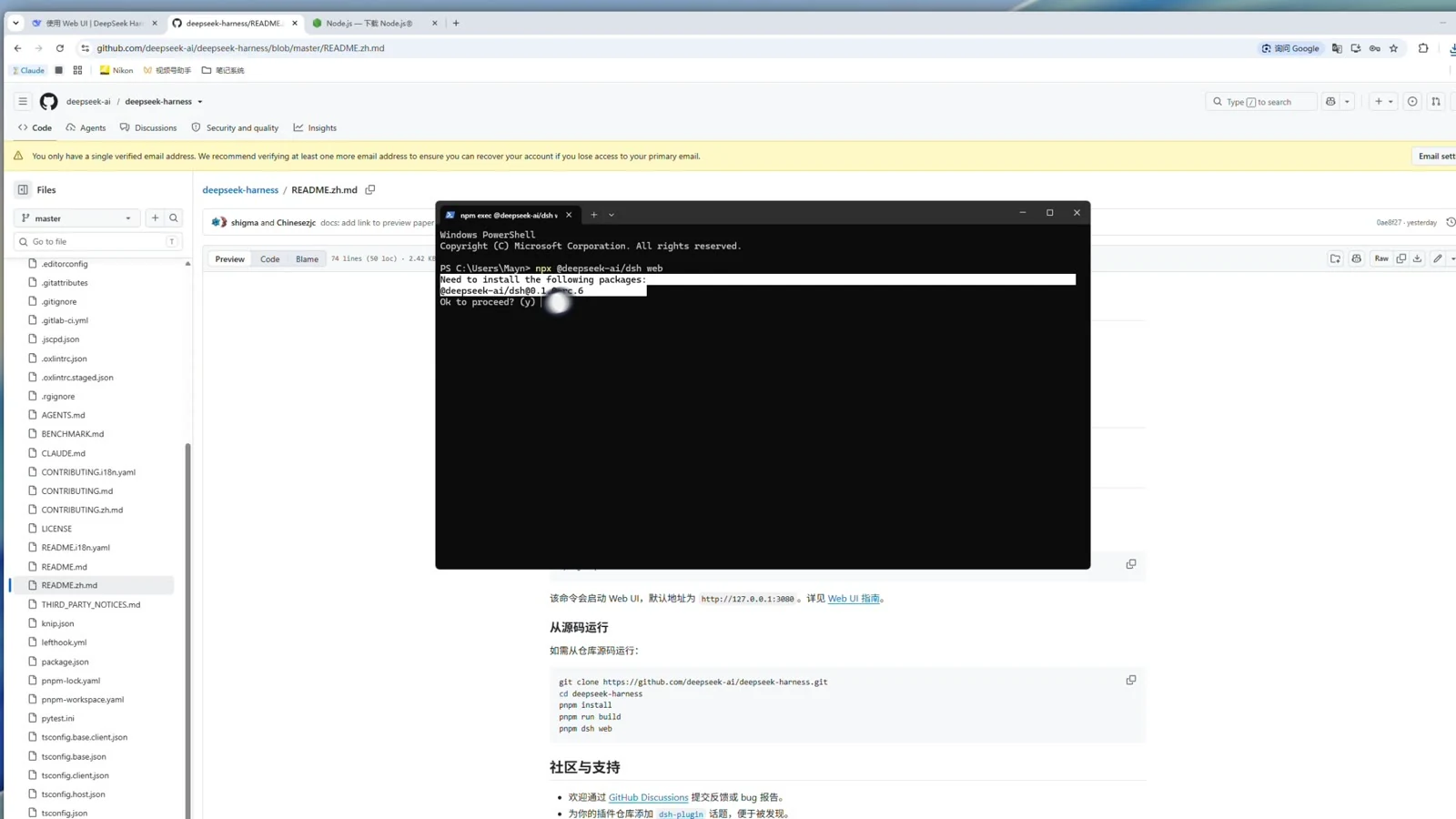1456x819 pixels.
Task: Open the GitHub global navigation hamburger menu
Action: point(23,101)
